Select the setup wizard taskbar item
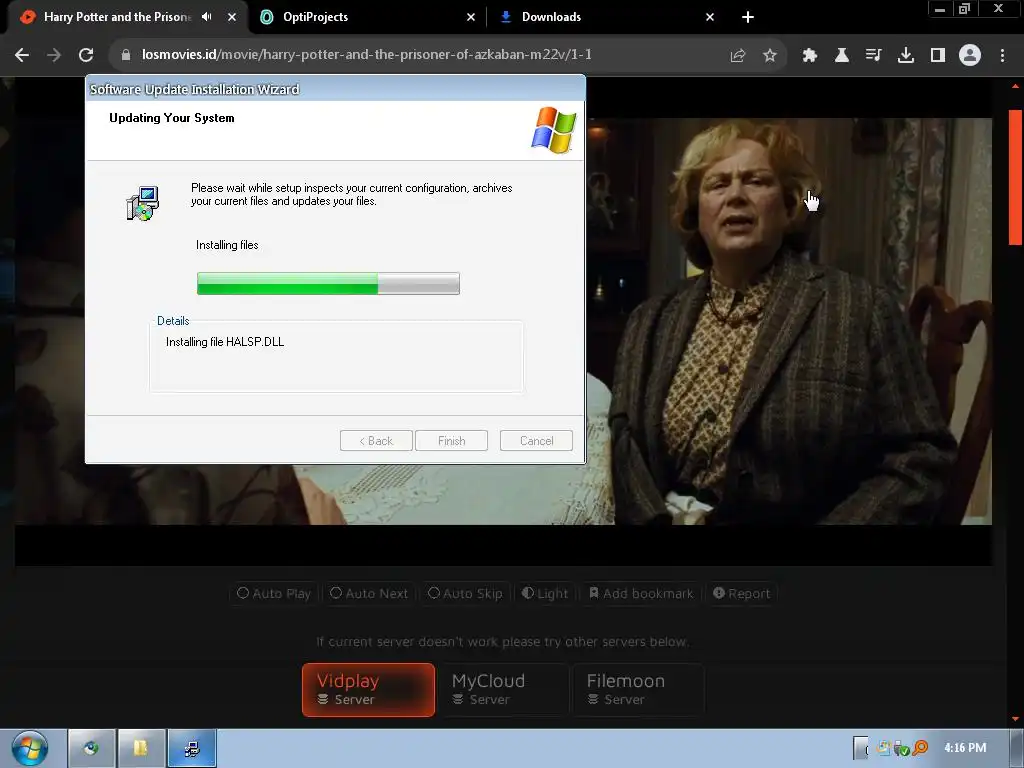The width and height of the screenshot is (1024, 768). (x=192, y=748)
